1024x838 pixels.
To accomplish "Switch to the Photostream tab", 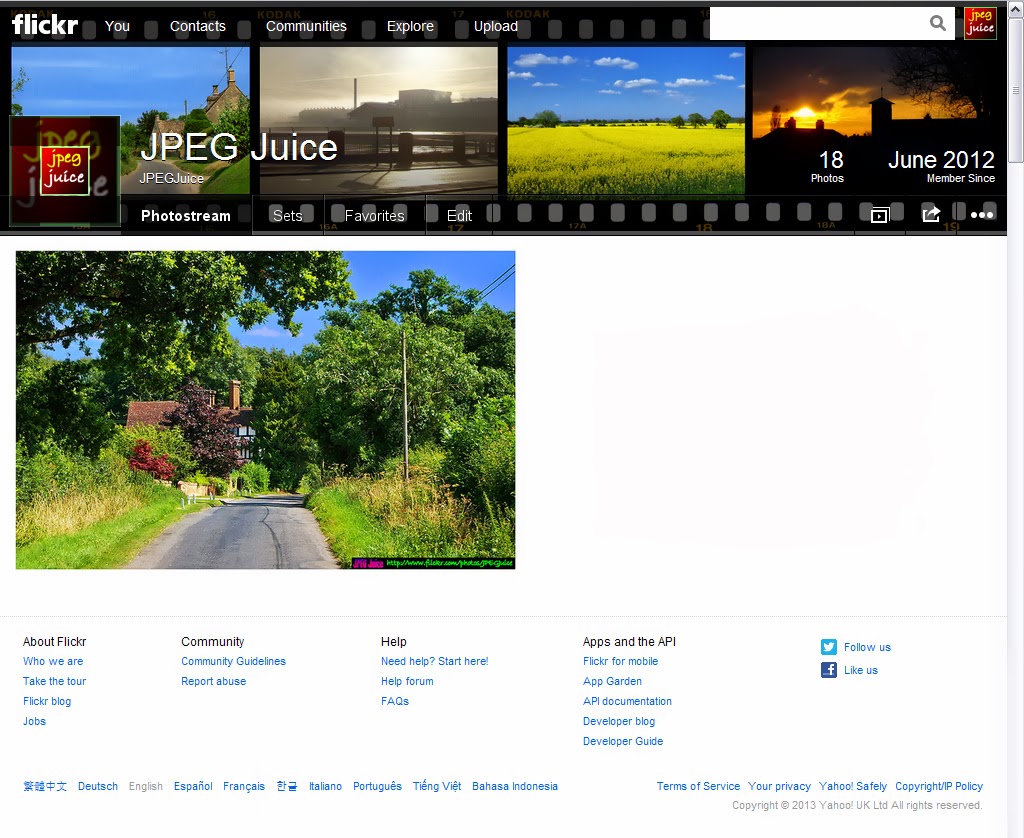I will 186,215.
